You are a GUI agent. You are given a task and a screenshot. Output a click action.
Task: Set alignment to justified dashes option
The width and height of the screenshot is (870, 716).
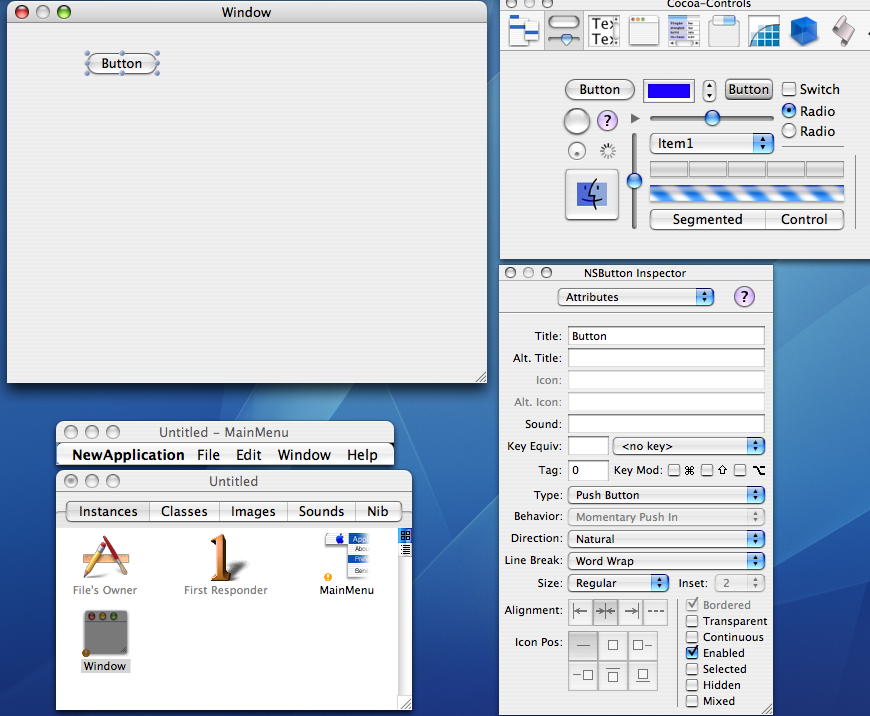656,611
